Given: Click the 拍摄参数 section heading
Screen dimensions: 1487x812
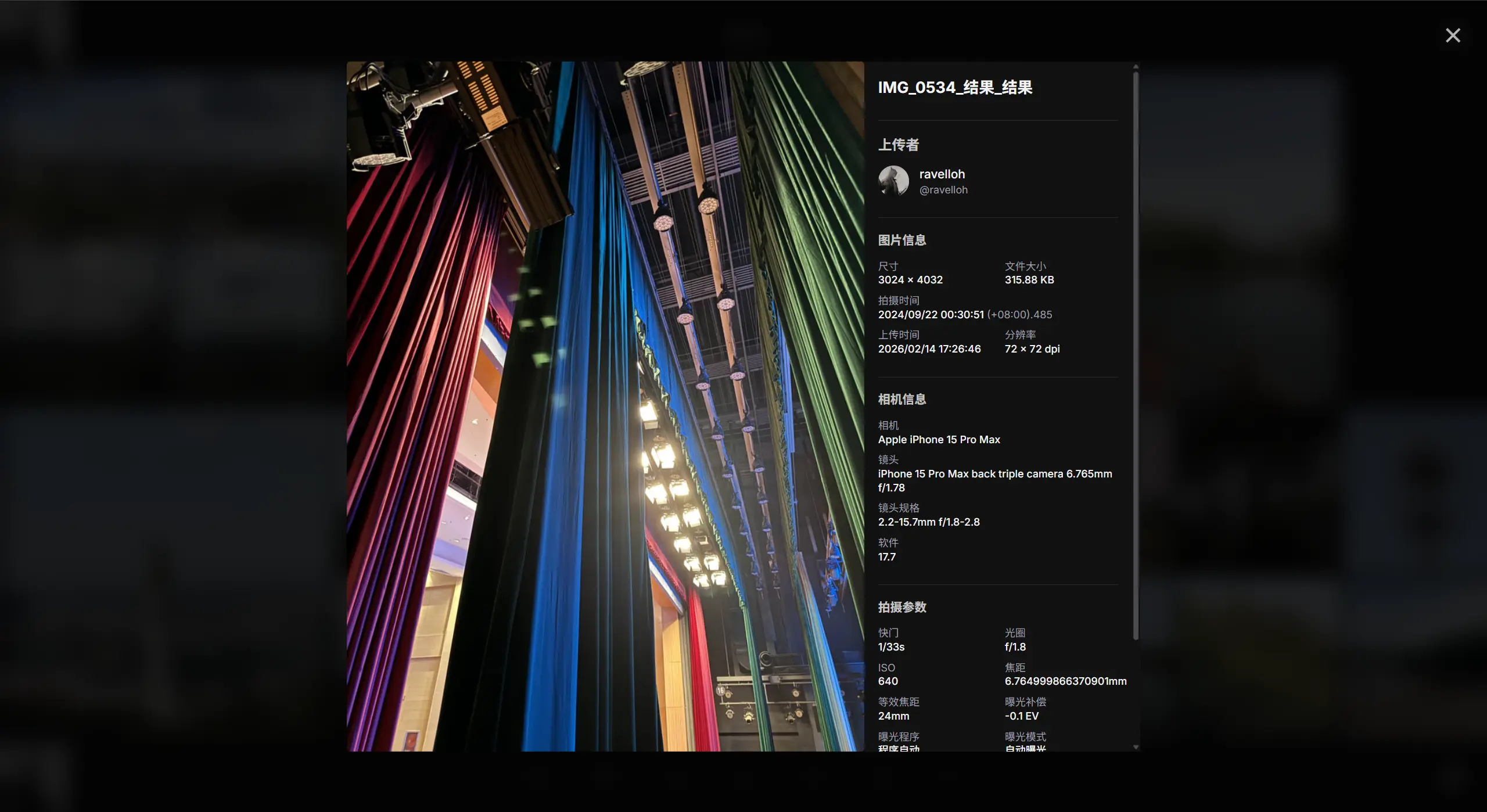Looking at the screenshot, I should [x=901, y=608].
